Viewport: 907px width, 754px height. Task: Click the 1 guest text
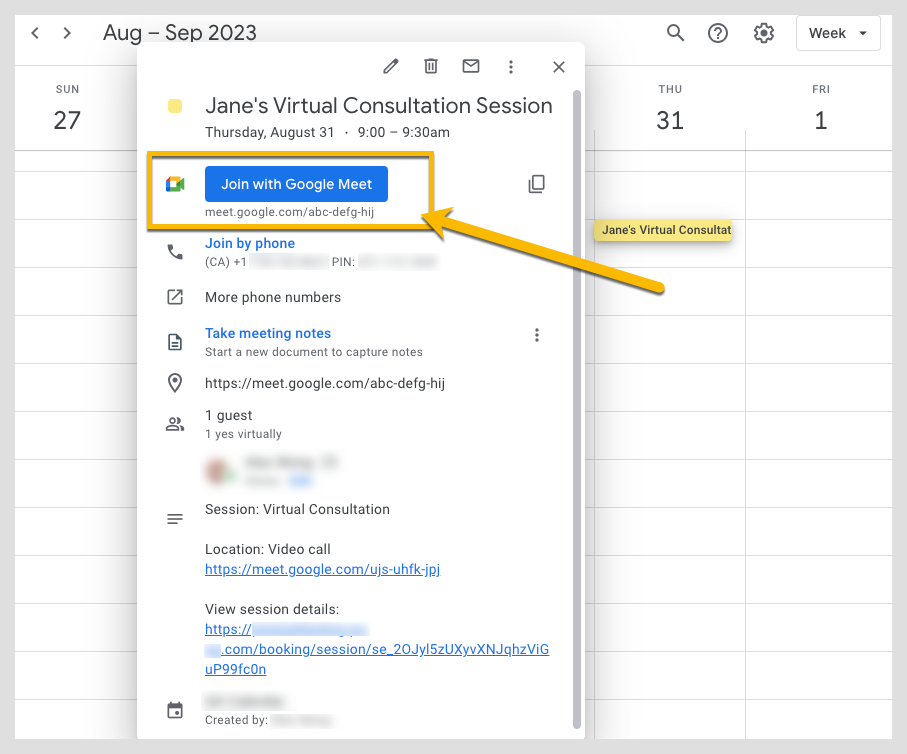pyautogui.click(x=228, y=415)
